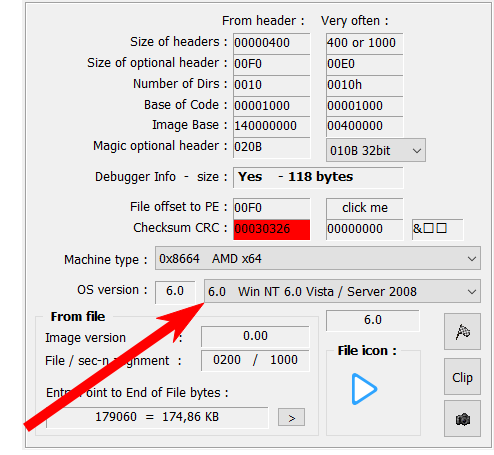Click the "Checksum CRC :" label
Image resolution: width=494 pixels, height=455 pixels.
(x=180, y=228)
